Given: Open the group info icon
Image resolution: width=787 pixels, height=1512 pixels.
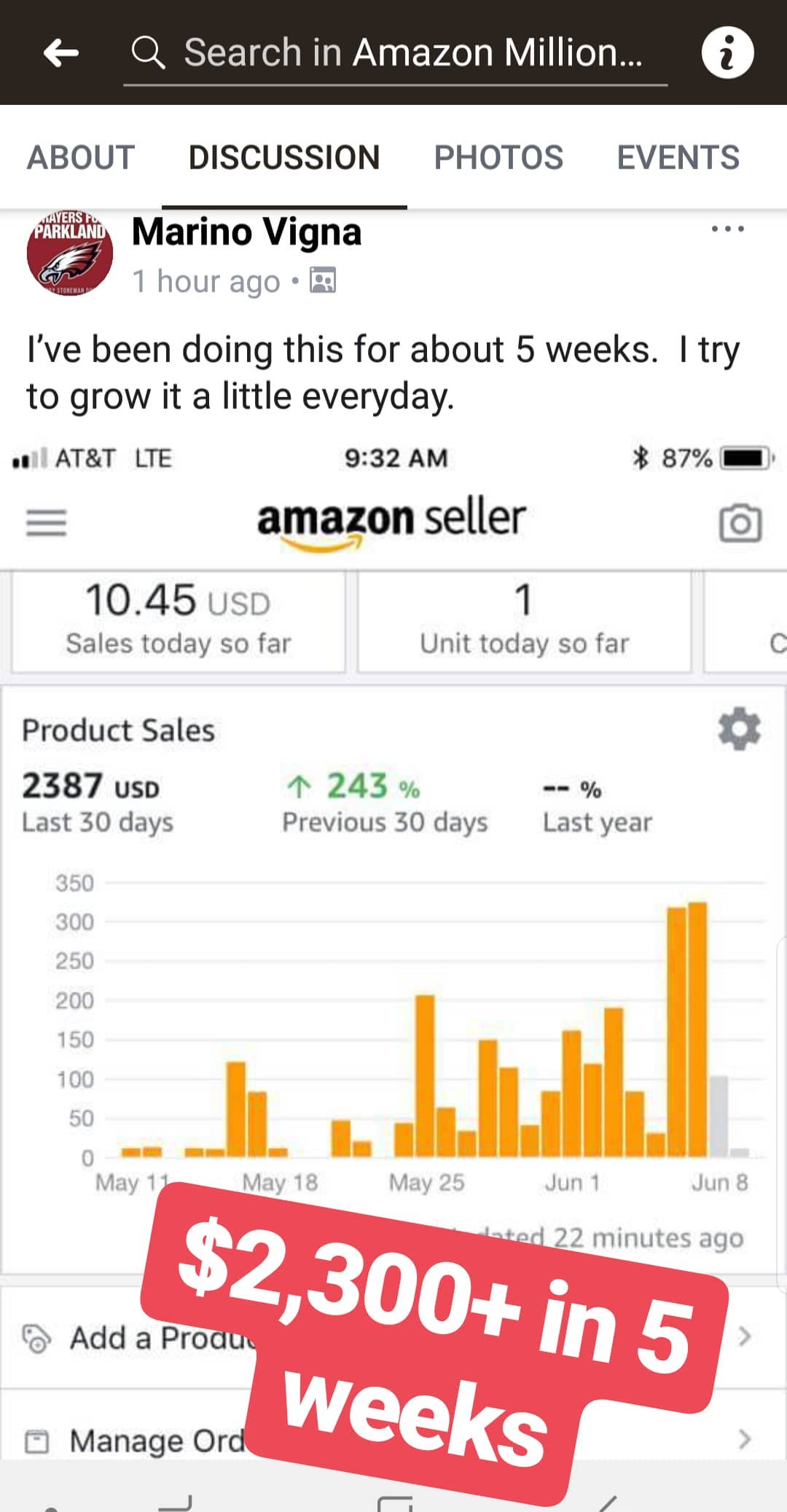Looking at the screenshot, I should pos(727,52).
